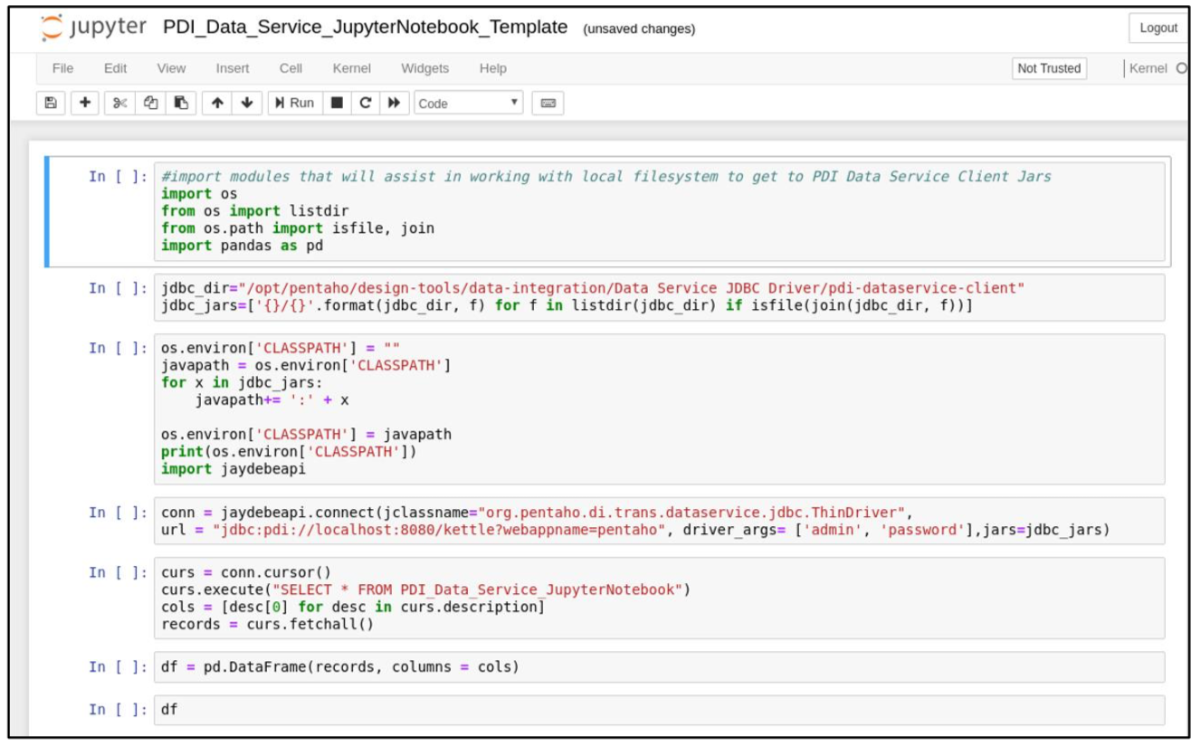The width and height of the screenshot is (1198, 746).
Task: Cut selected cells with the scissors icon
Action: click(120, 103)
